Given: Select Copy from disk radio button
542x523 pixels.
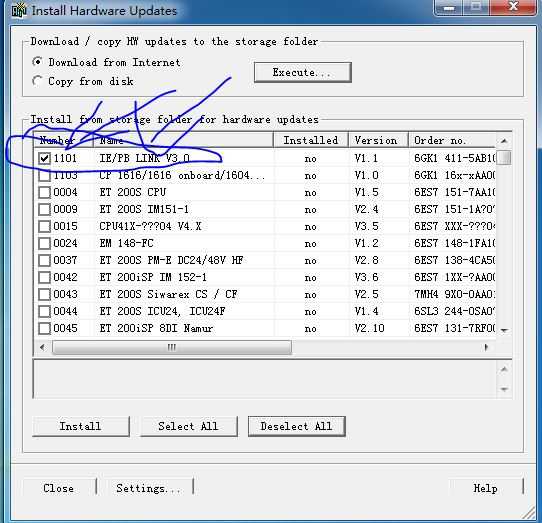Looking at the screenshot, I should coord(37,81).
